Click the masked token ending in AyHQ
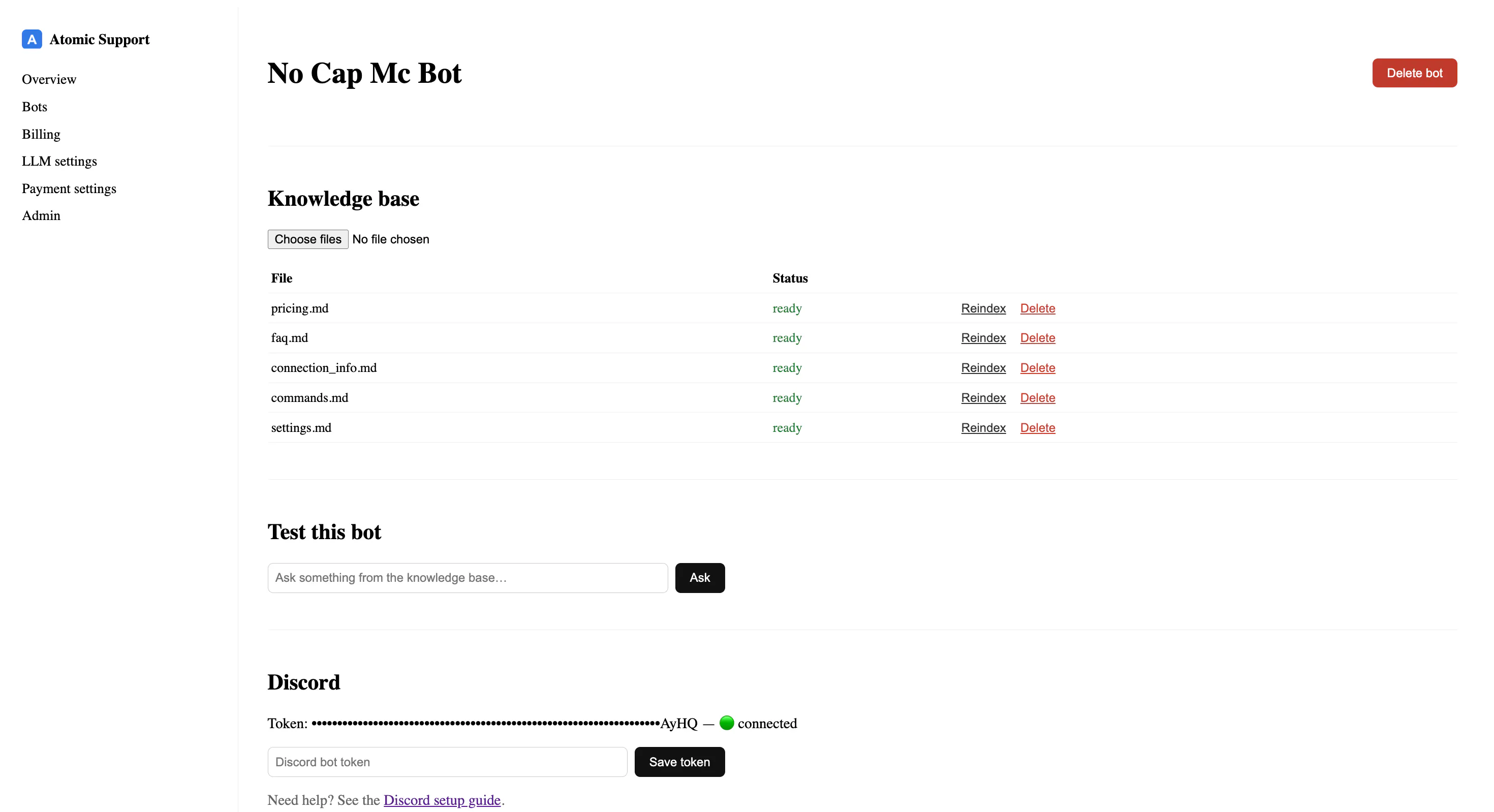 505,723
